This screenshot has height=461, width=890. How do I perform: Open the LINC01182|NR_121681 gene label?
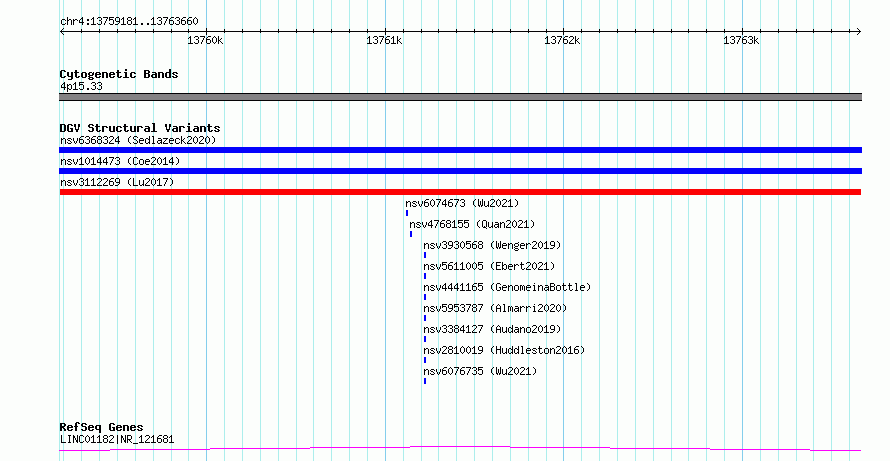117,439
